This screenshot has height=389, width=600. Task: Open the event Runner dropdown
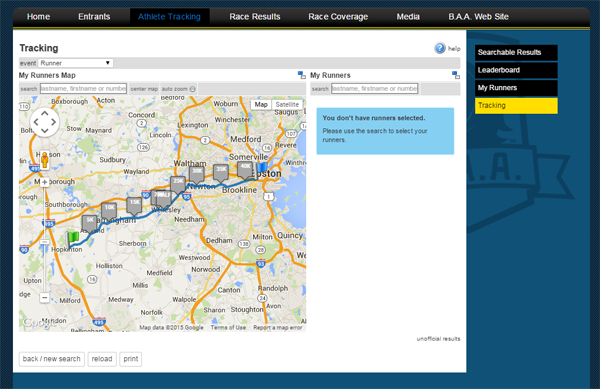click(75, 63)
